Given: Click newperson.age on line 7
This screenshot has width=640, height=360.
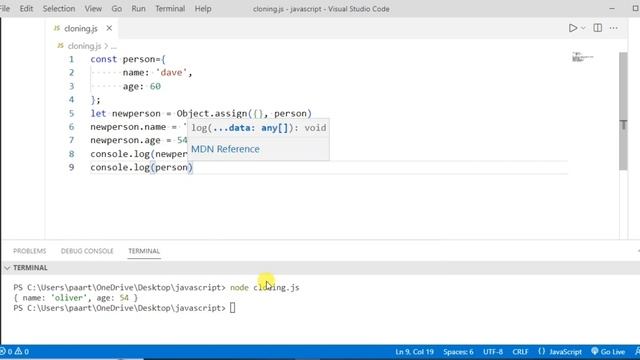Looking at the screenshot, I should point(125,140).
